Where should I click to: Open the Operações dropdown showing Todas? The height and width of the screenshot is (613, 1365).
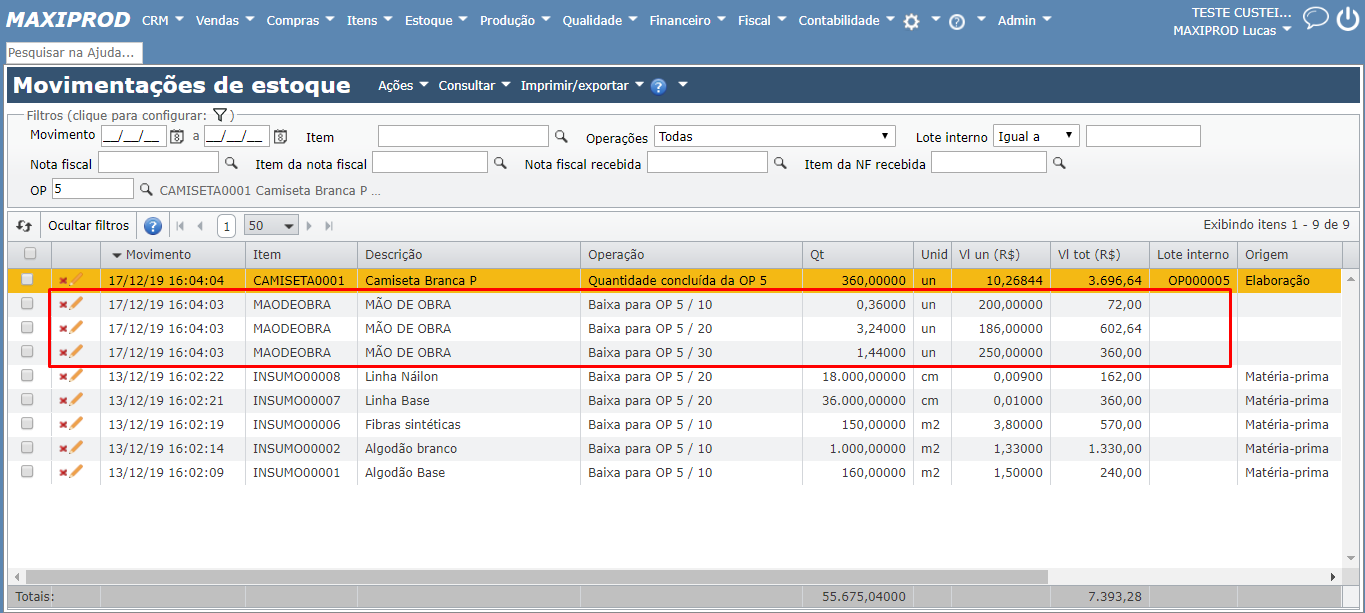coord(775,136)
